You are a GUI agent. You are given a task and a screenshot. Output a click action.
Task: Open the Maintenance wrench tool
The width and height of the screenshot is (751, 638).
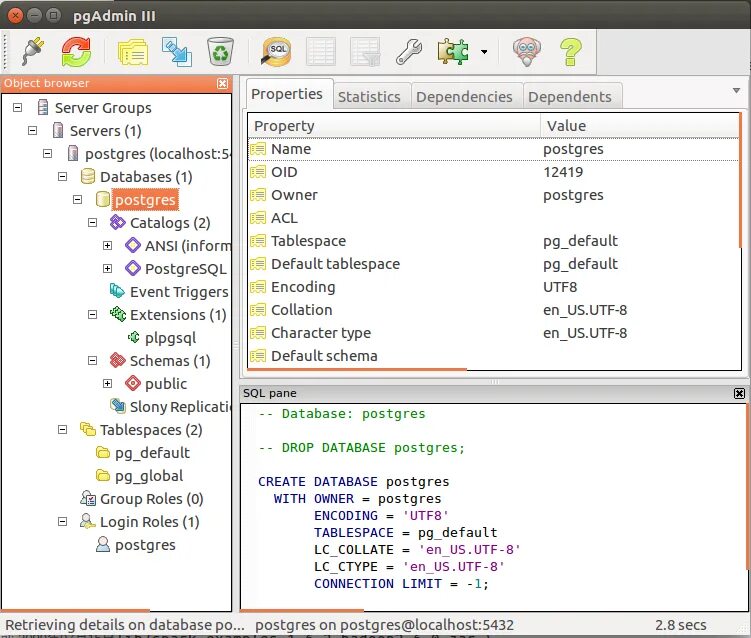tap(409, 52)
